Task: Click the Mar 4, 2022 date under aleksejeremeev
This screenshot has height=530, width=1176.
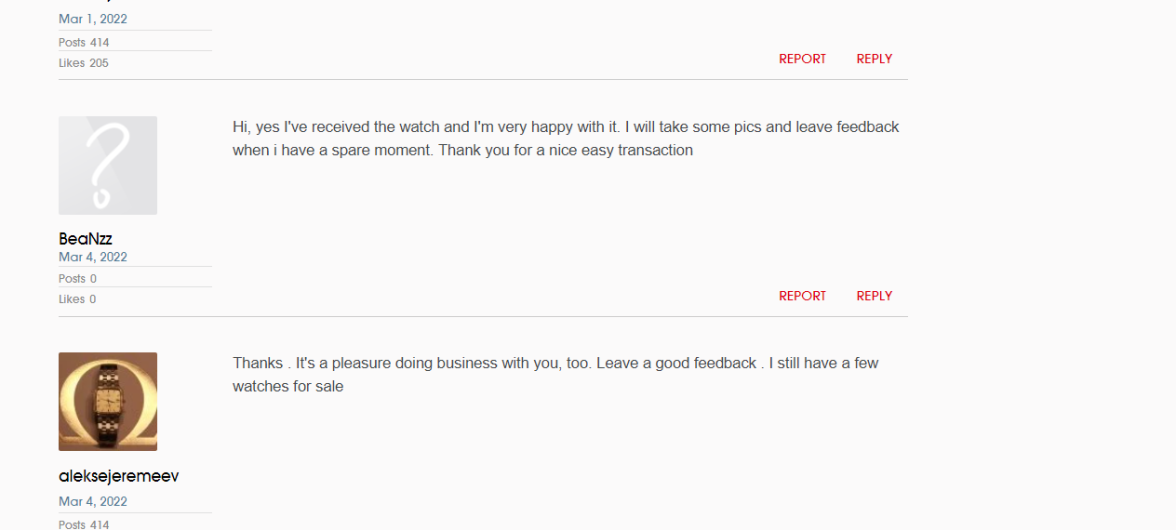Action: 93,501
